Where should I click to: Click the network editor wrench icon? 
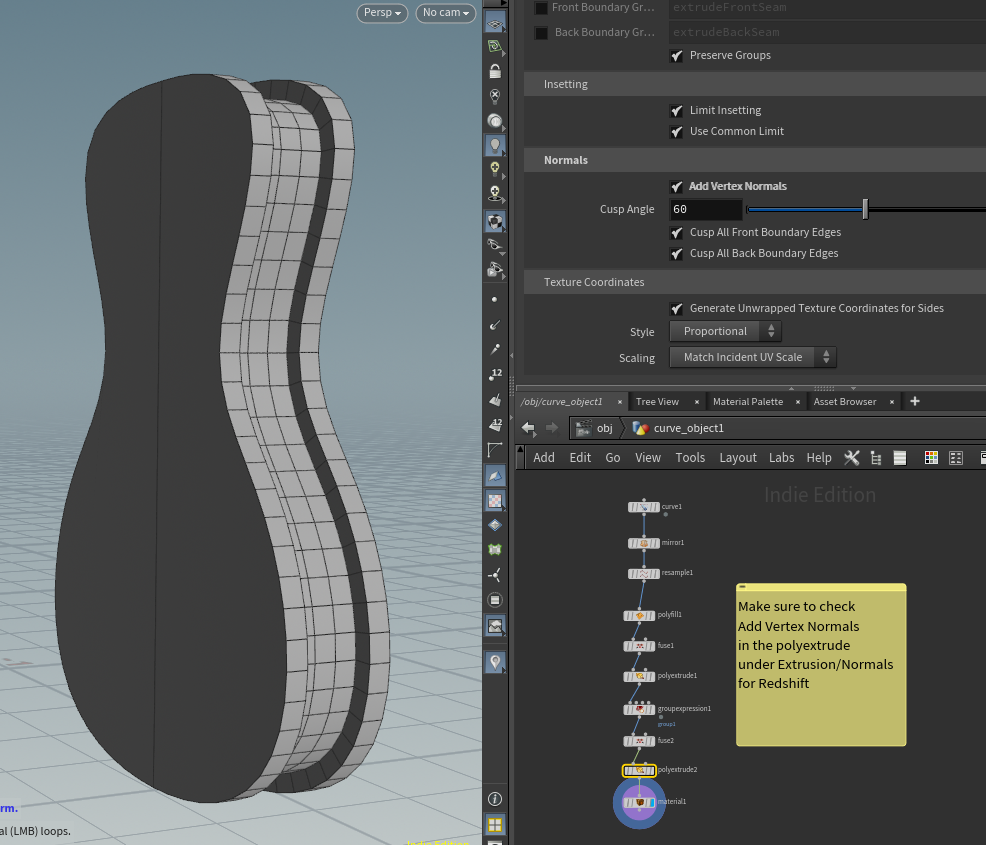(x=852, y=457)
